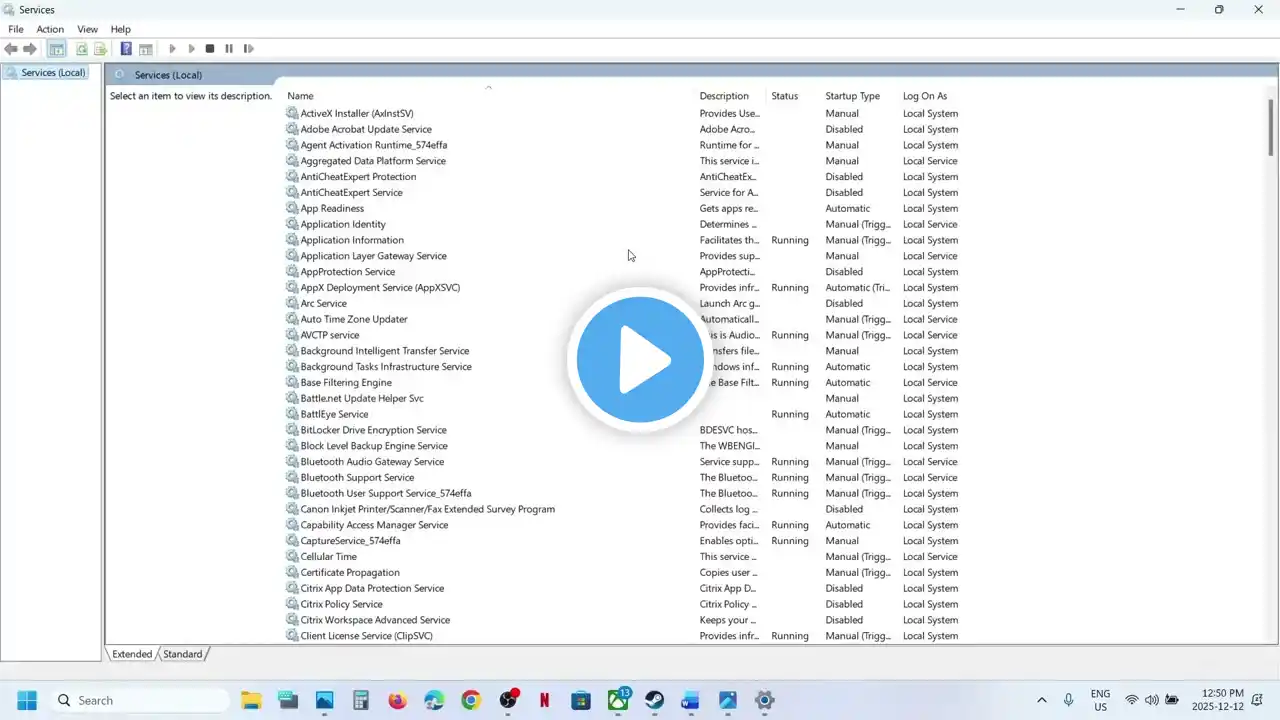The height and width of the screenshot is (720, 1280).
Task: Open File Explorer from the taskbar
Action: pos(251,700)
